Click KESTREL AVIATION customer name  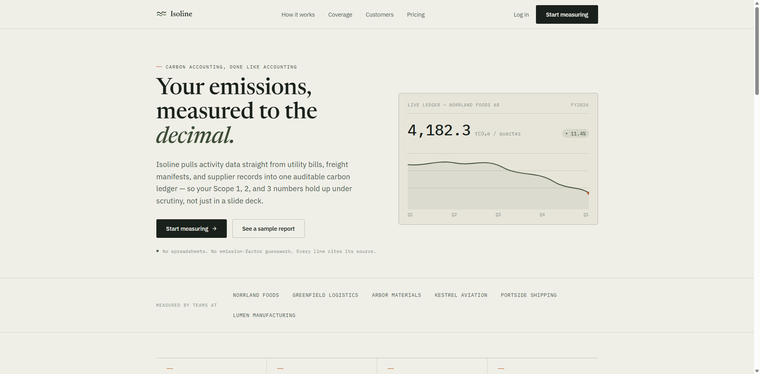pos(461,295)
